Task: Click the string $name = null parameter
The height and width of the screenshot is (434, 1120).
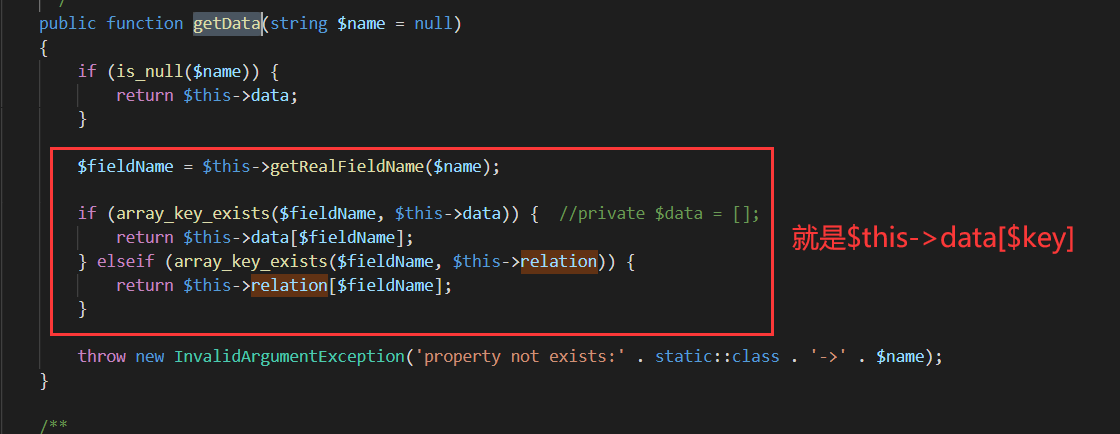Action: tap(361, 24)
